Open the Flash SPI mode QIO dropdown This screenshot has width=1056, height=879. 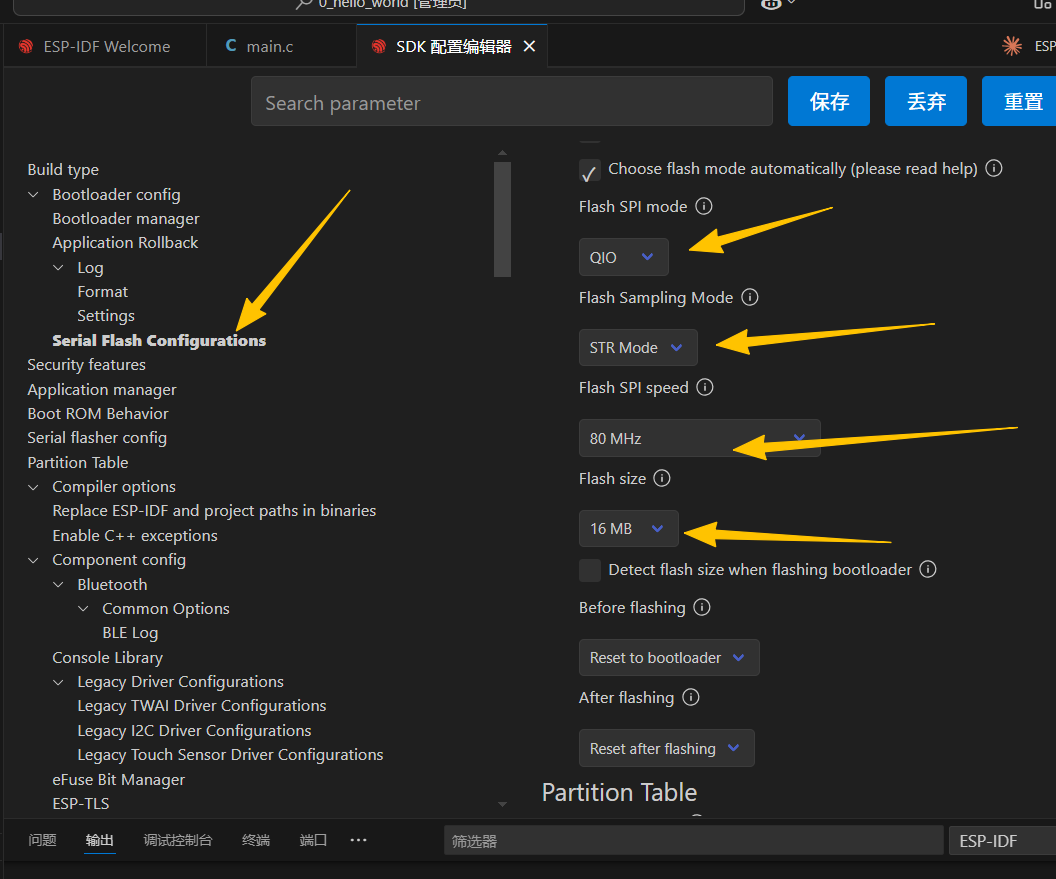tap(624, 257)
